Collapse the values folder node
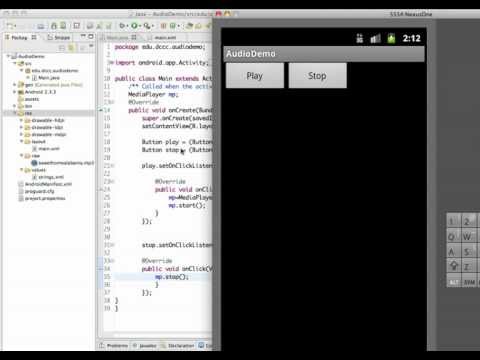 (21, 170)
